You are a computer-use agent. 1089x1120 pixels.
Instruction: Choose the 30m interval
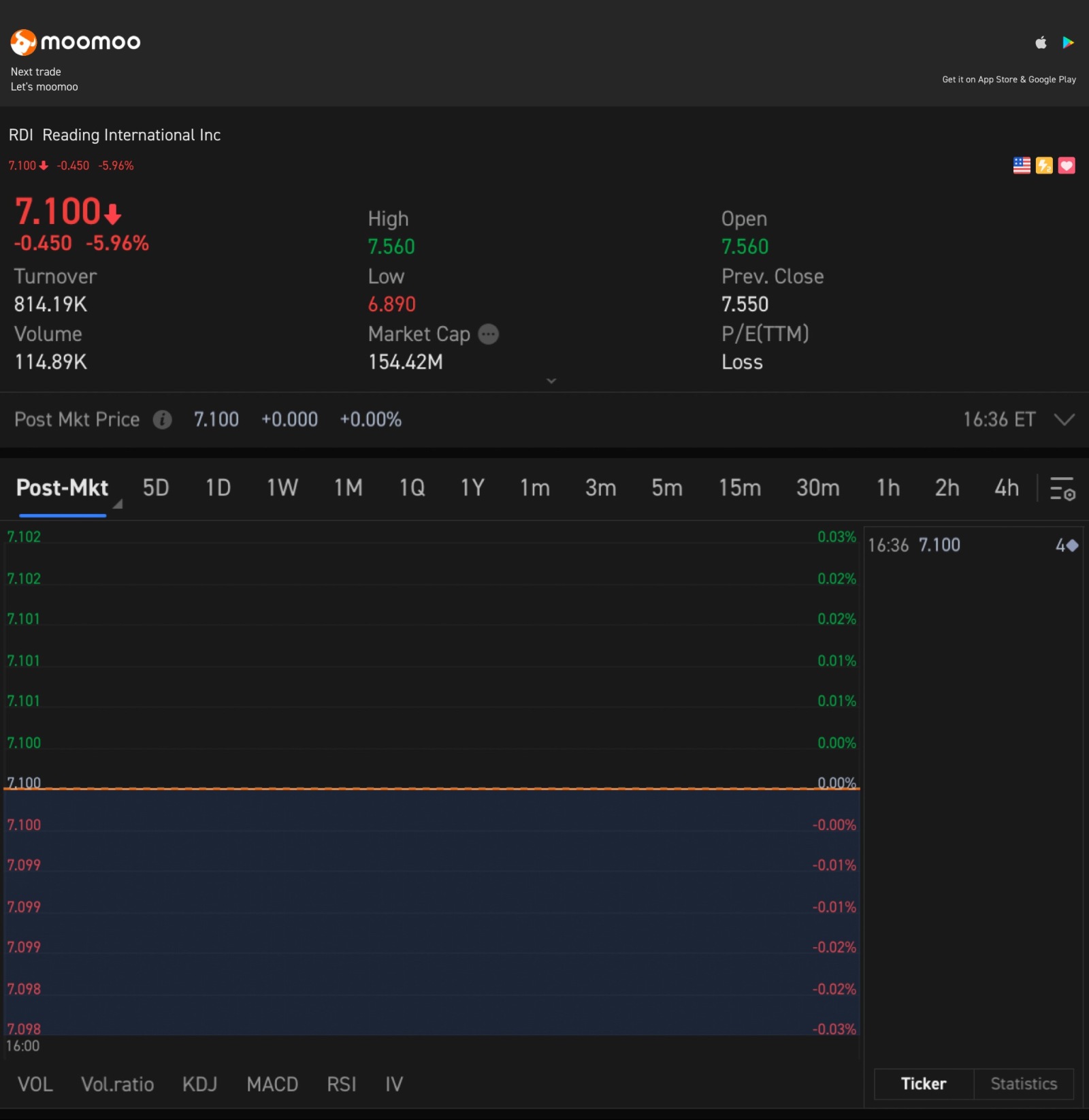click(x=818, y=488)
